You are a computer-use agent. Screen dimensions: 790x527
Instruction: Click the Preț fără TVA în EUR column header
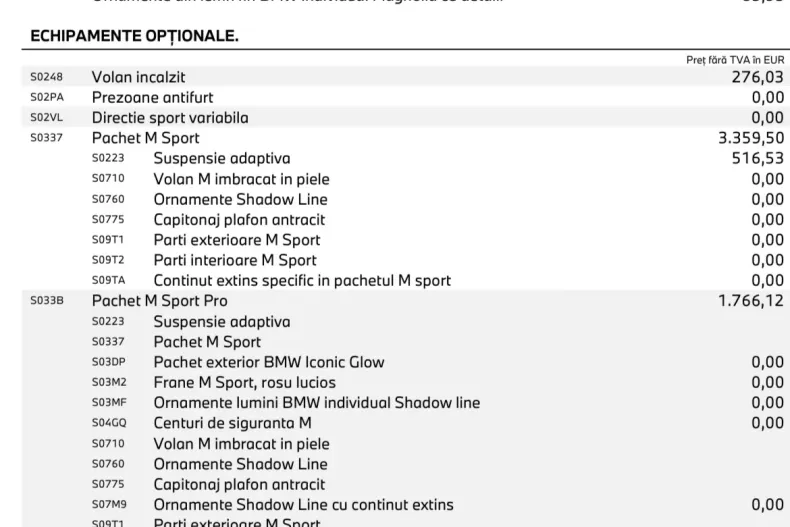(735, 60)
